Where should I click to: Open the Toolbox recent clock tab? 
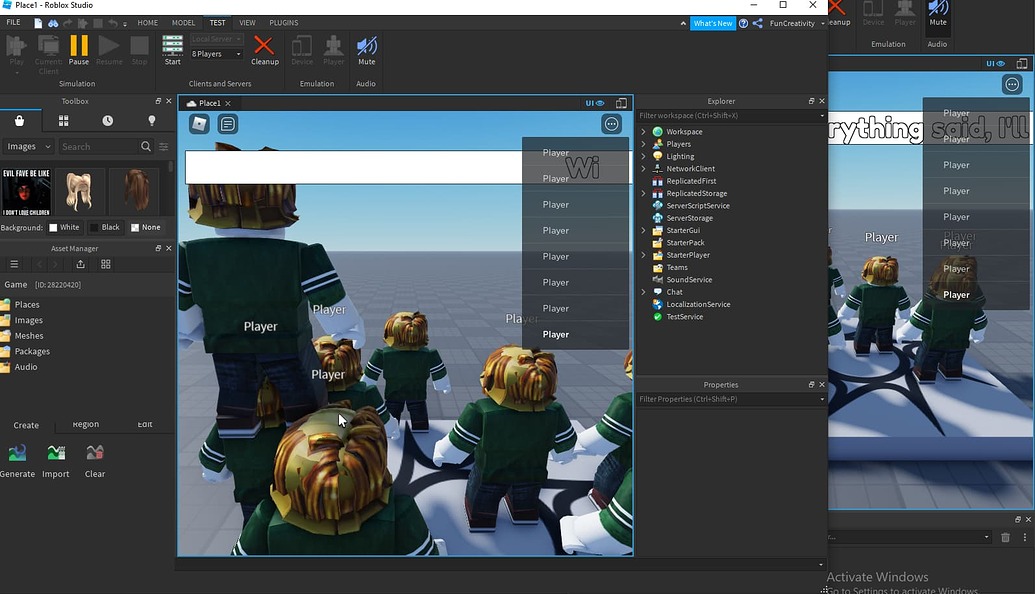(x=108, y=121)
